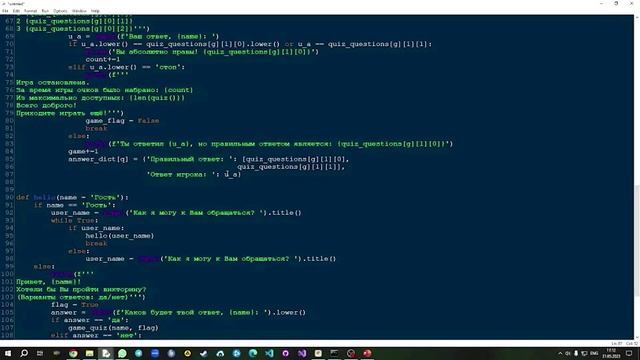Open the Run menu
This screenshot has width=640, height=360.
45,11
